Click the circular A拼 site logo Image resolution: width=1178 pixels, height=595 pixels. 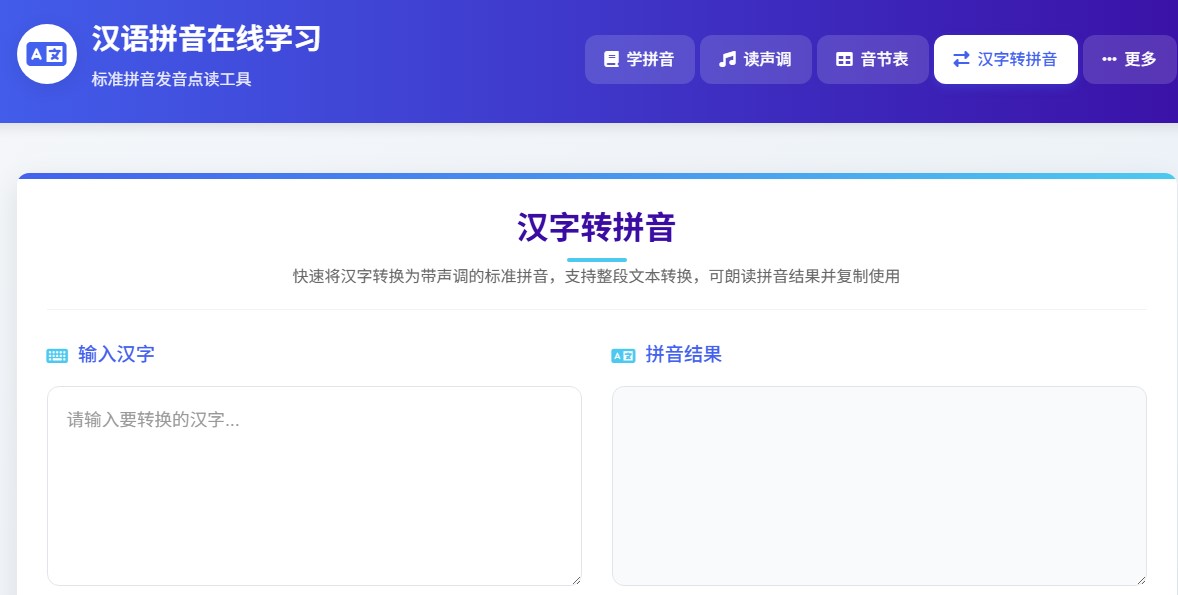44,55
